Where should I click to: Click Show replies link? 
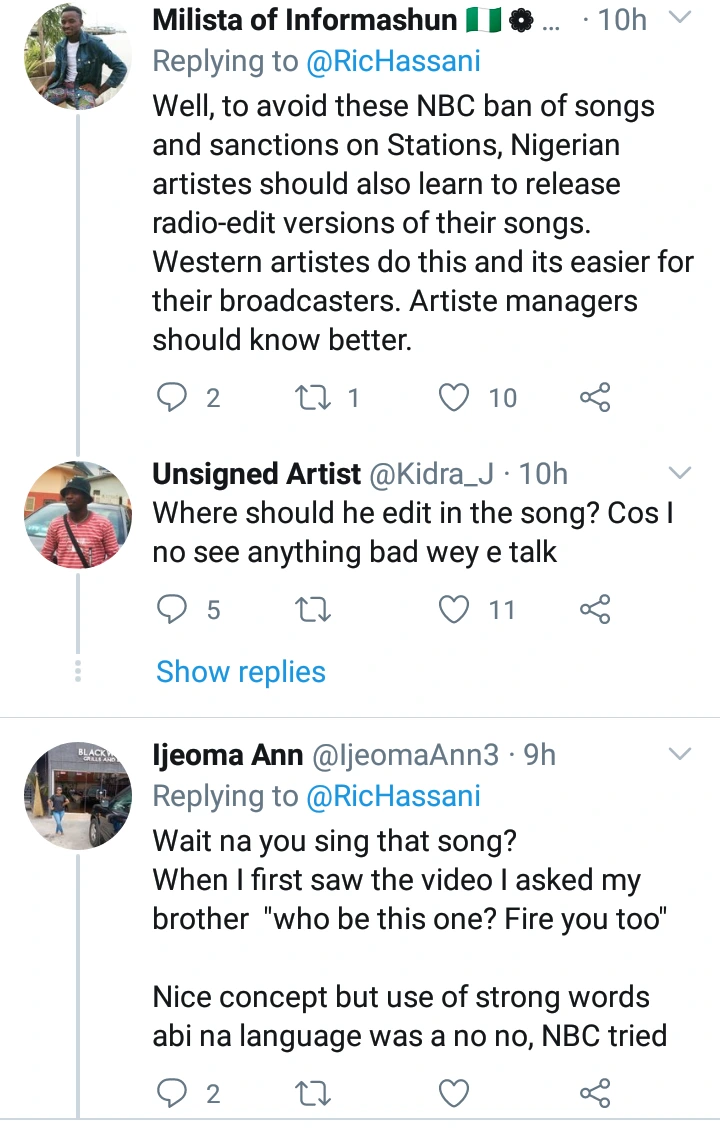[241, 672]
